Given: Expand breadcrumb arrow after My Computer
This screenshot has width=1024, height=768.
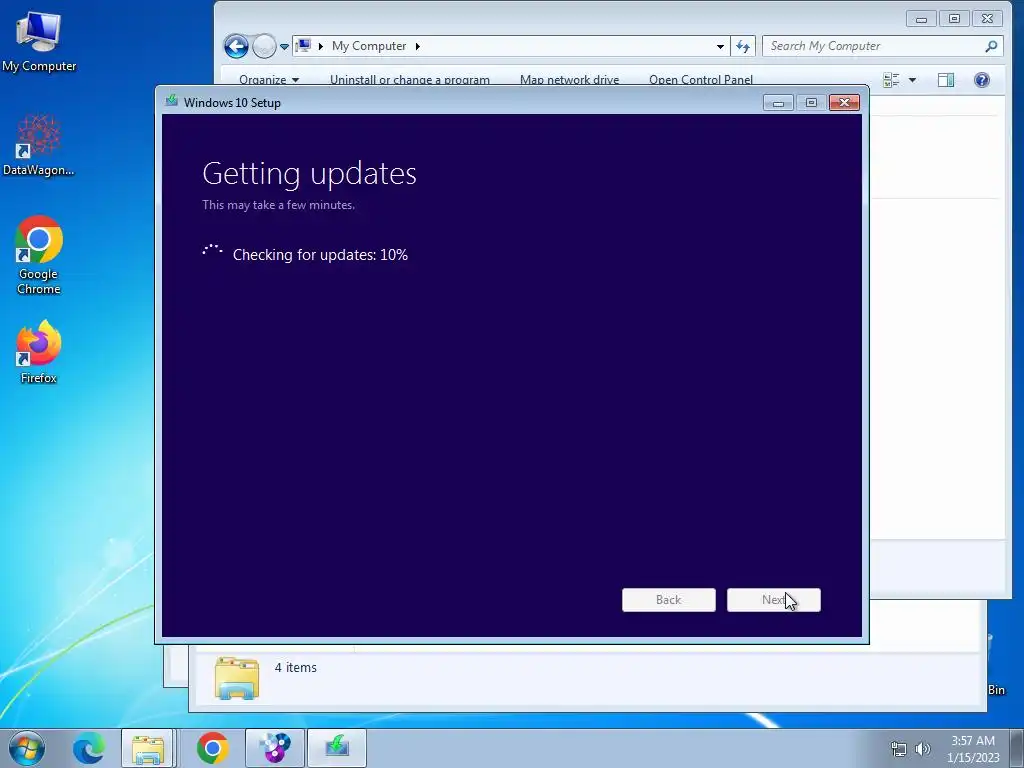Looking at the screenshot, I should tap(417, 46).
